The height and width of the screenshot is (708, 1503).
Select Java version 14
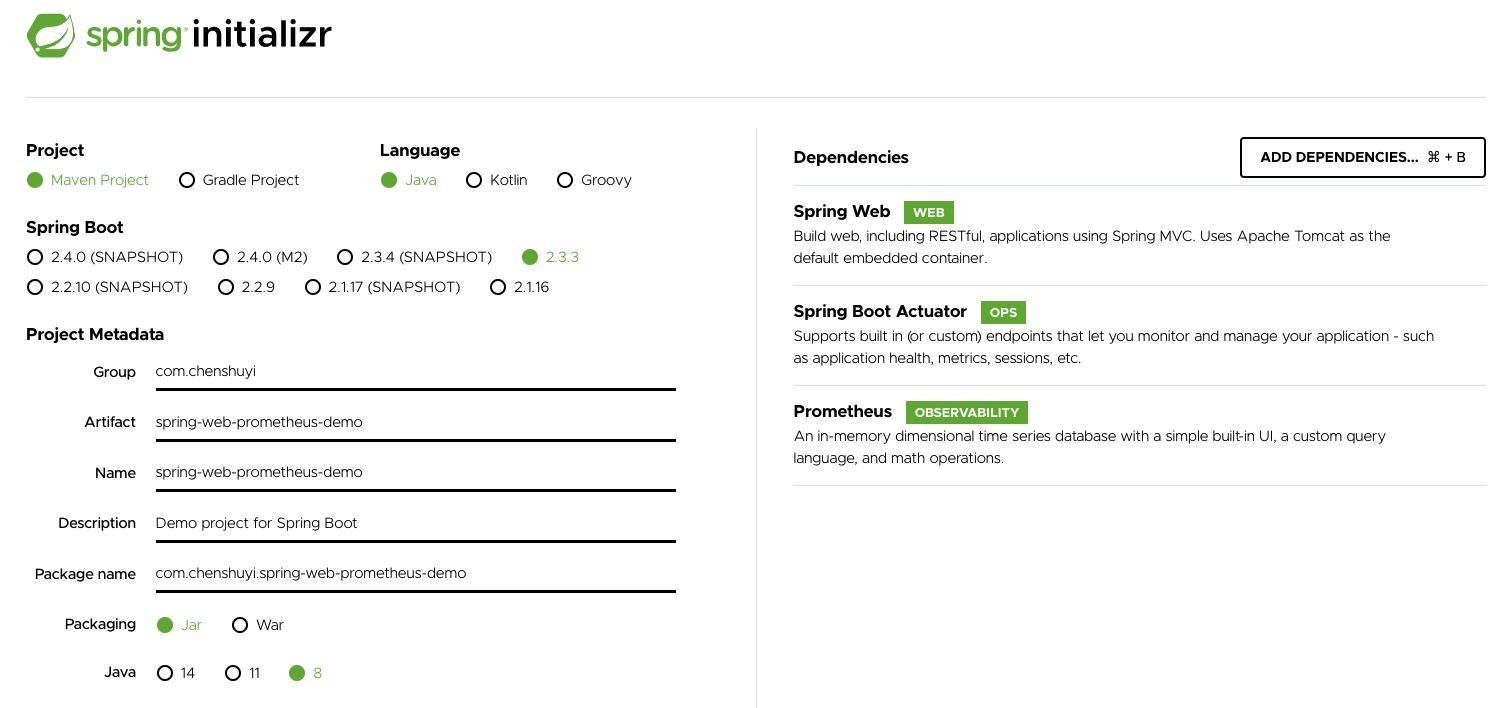[x=177, y=673]
